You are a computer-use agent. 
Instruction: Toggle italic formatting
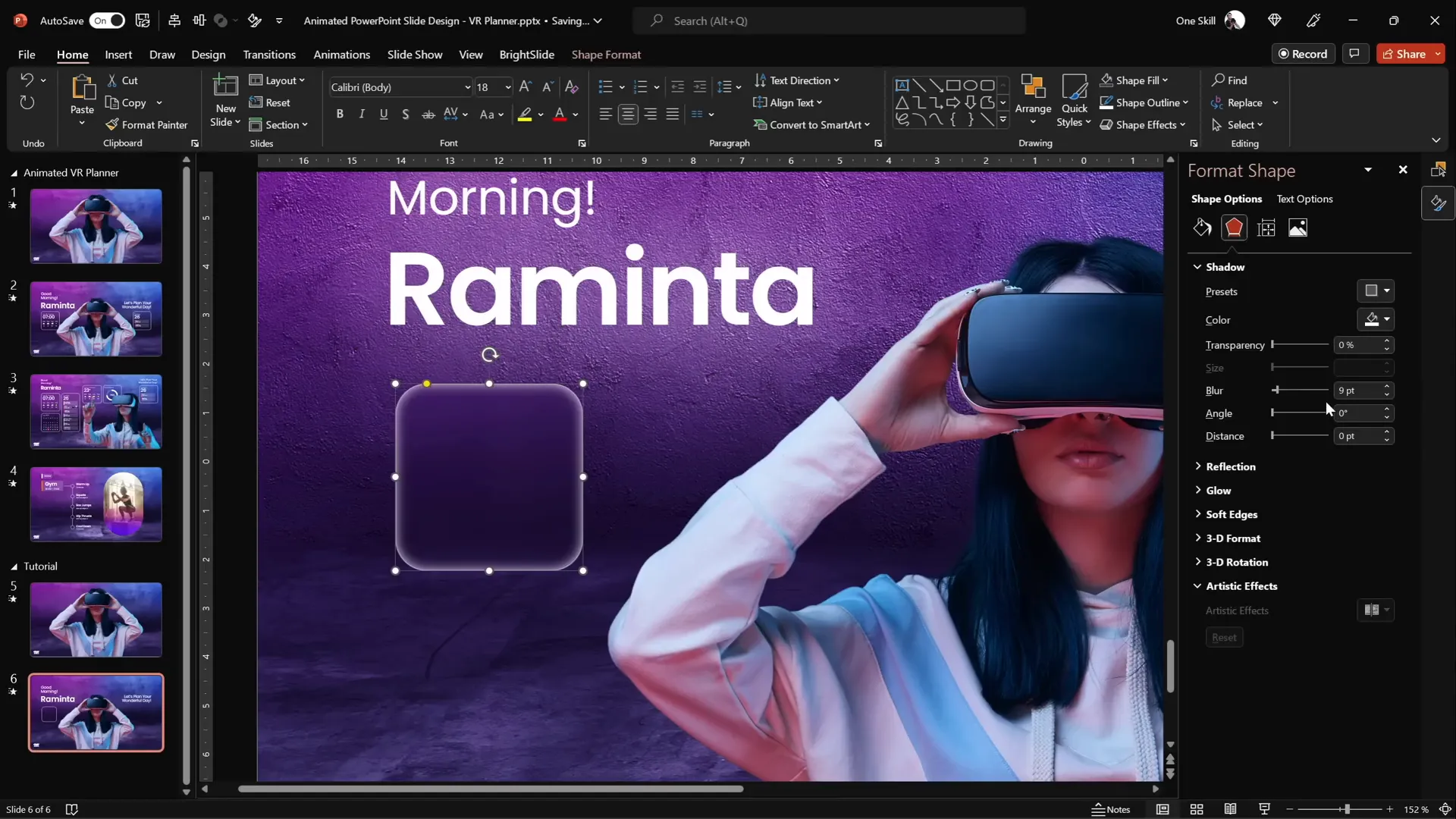click(362, 114)
